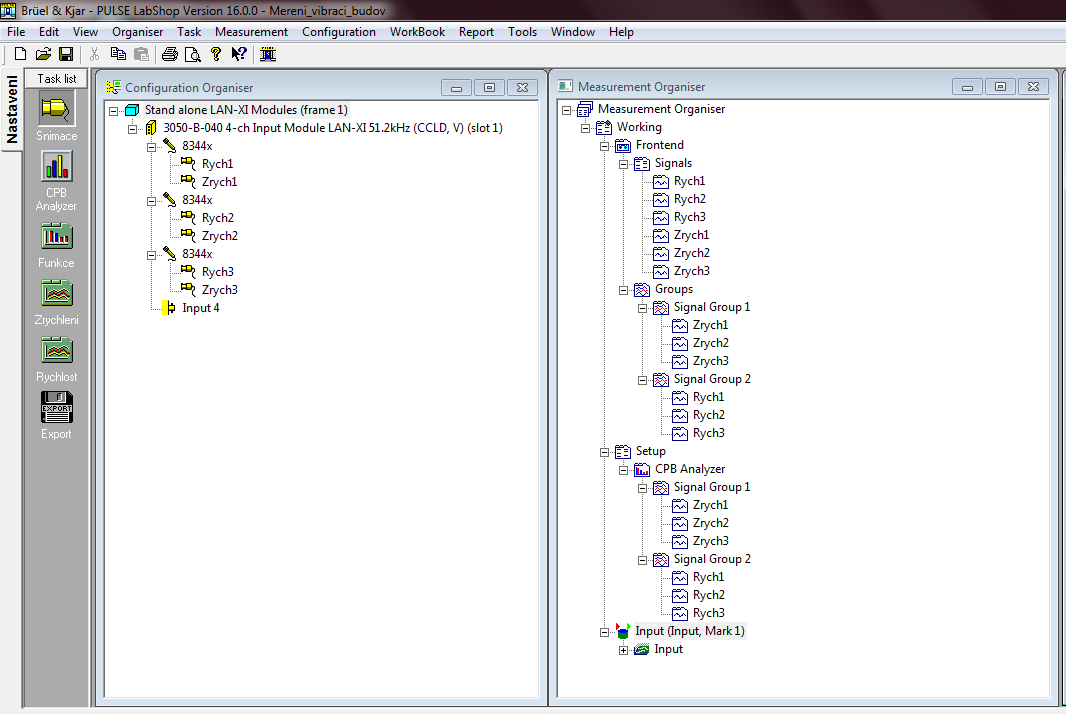The height and width of the screenshot is (714, 1066).
Task: Click the Stand alone LAN-XI Modules frame icon
Action: point(133,110)
